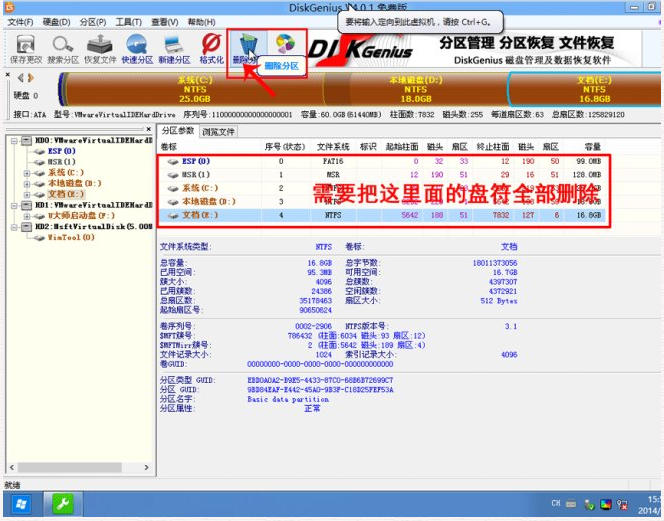Select the MSR(1) row in partition table
Image resolution: width=664 pixels, height=521 pixels.
383,175
